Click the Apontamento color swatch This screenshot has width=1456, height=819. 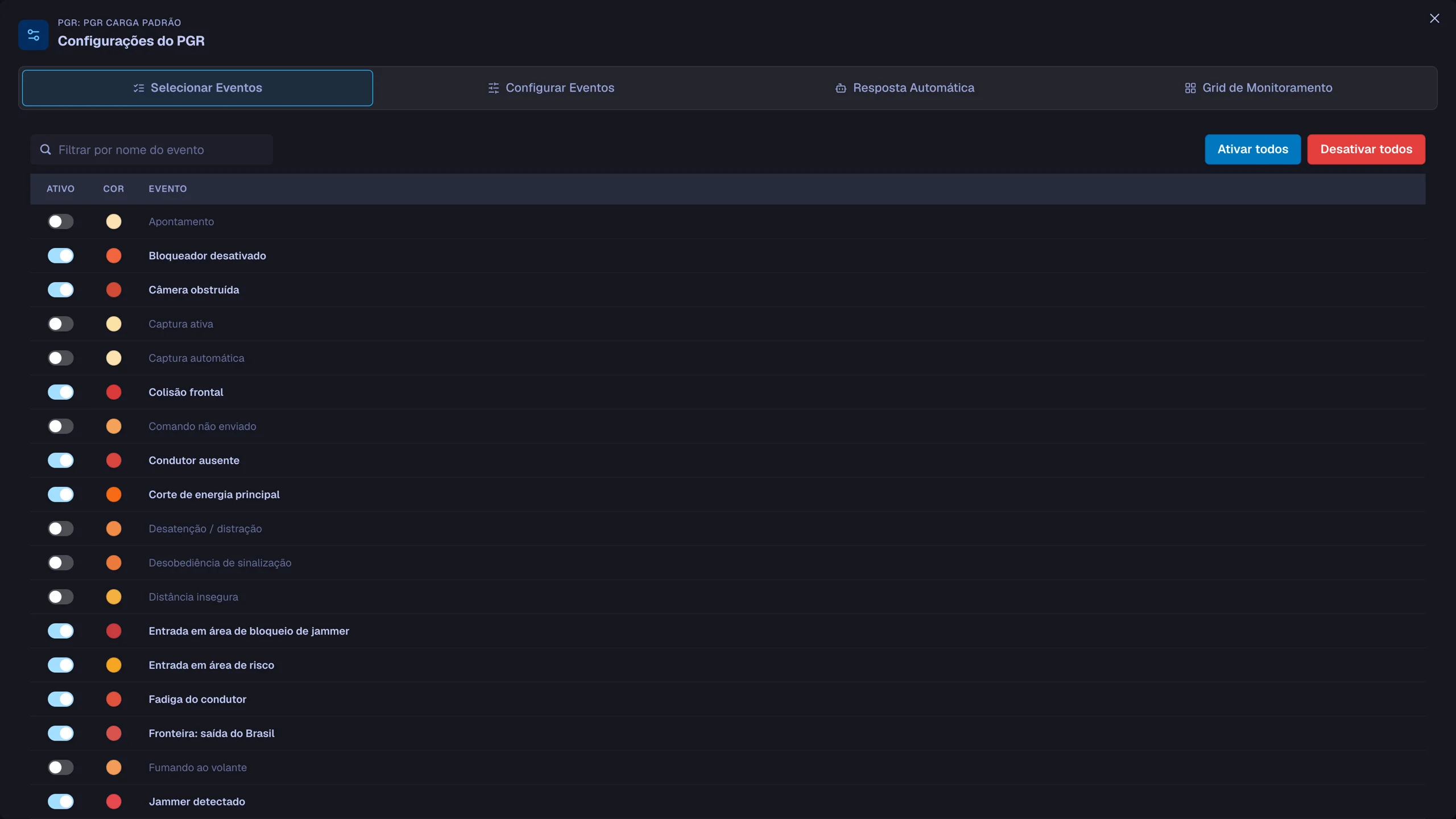tap(114, 222)
